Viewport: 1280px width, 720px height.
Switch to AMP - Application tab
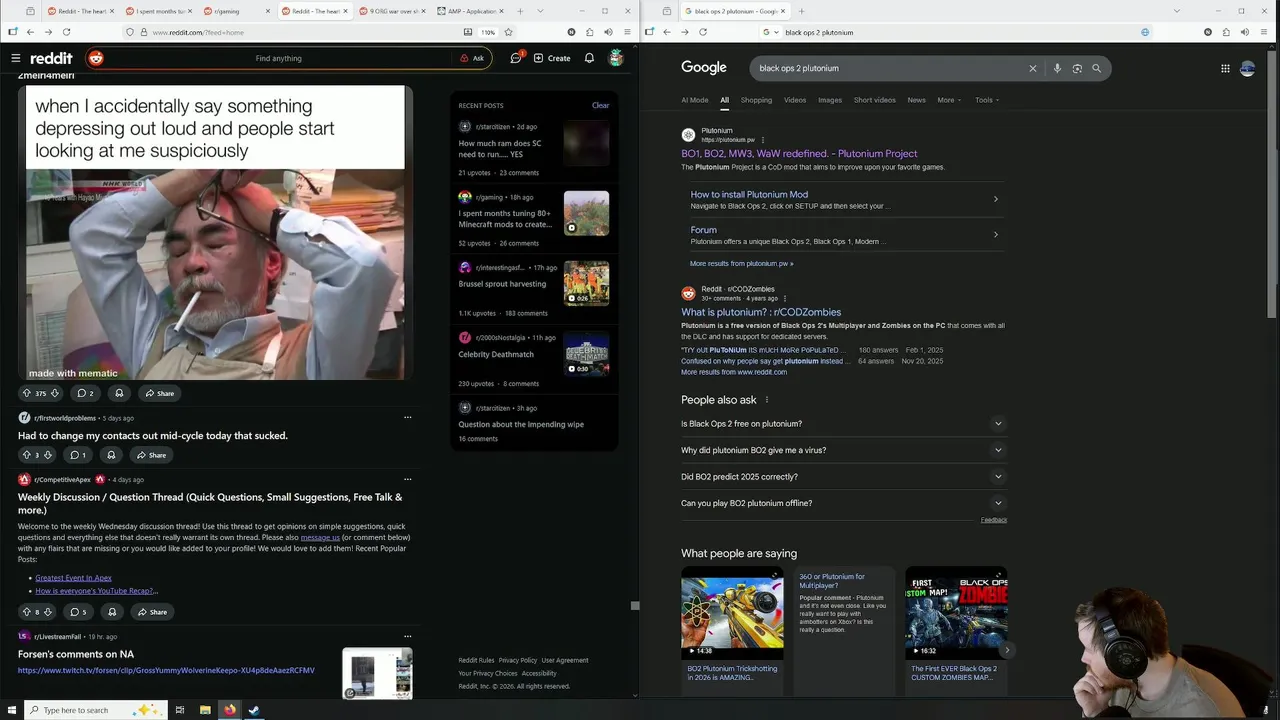(x=470, y=11)
